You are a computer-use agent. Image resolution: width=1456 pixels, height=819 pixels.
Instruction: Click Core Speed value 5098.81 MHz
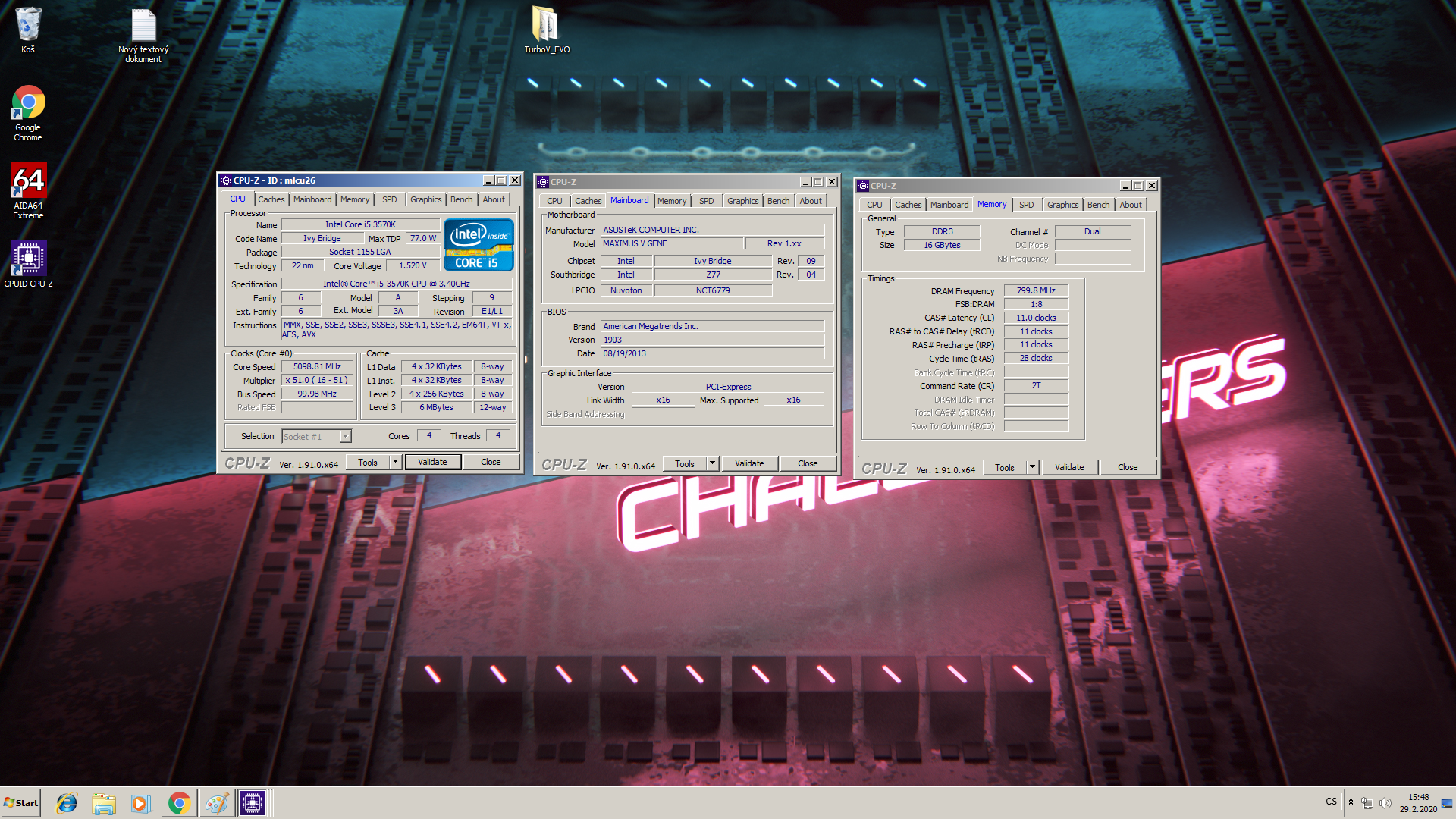317,366
